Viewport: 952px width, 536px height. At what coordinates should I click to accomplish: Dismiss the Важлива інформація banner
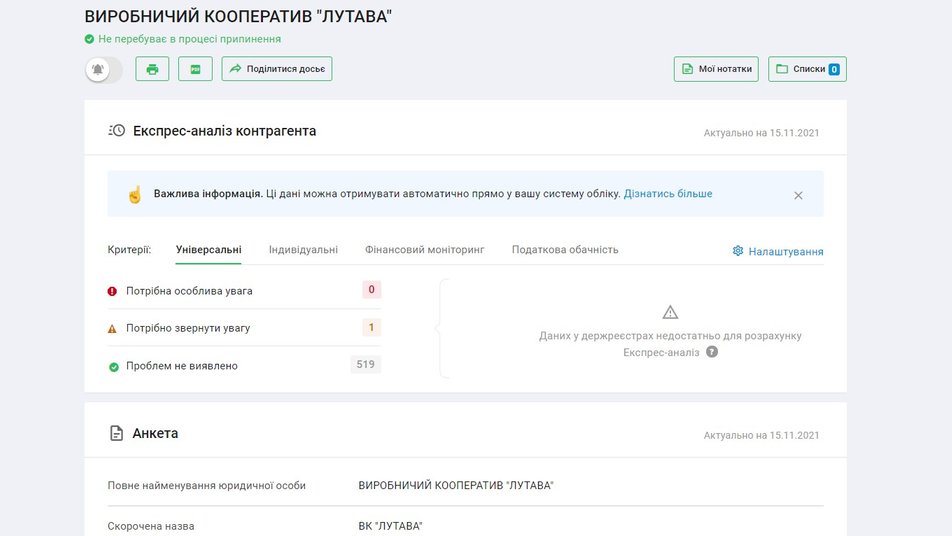tap(798, 195)
